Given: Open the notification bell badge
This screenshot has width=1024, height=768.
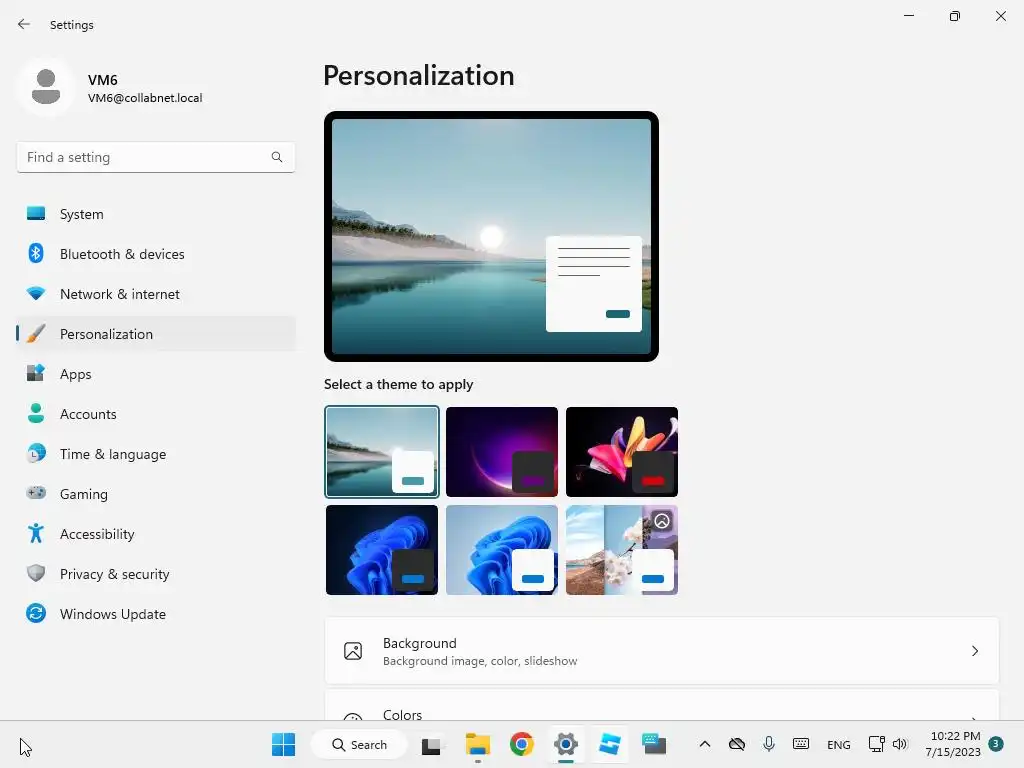Looking at the screenshot, I should coord(995,744).
